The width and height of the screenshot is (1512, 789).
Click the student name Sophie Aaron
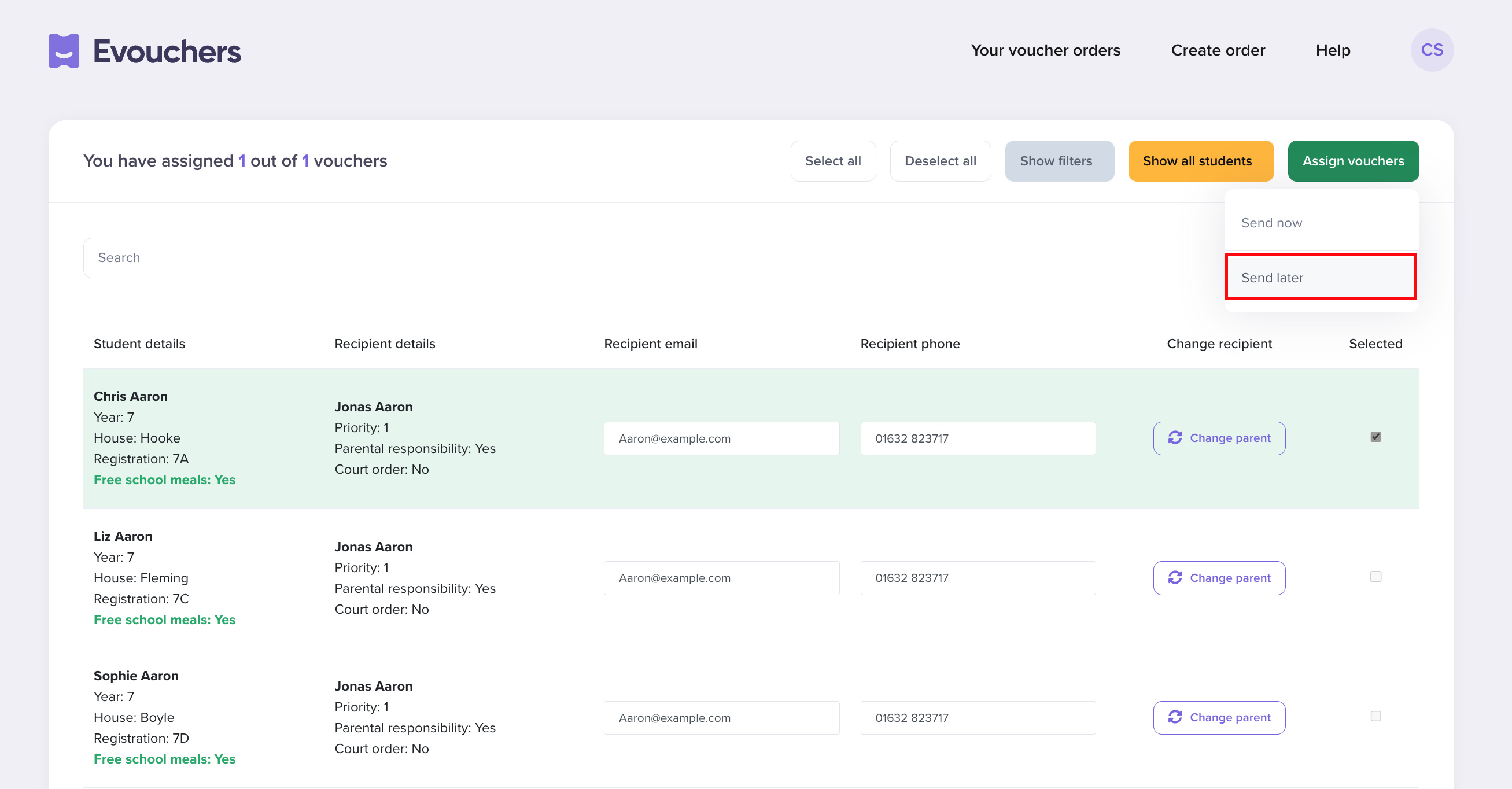pos(136,676)
